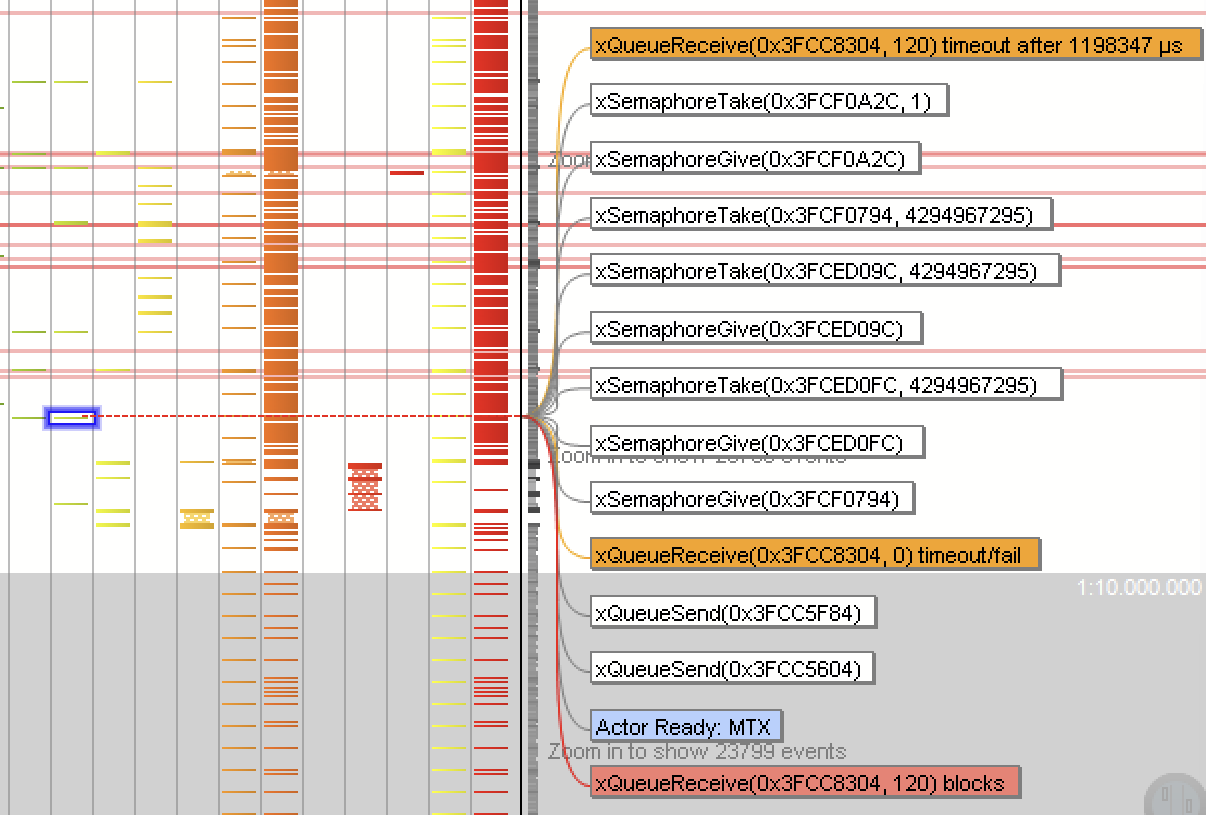Click the xSemaphoreTake(0x3FCED0FC, 4294967295) event
Screen dimensions: 1206x815
click(827, 384)
